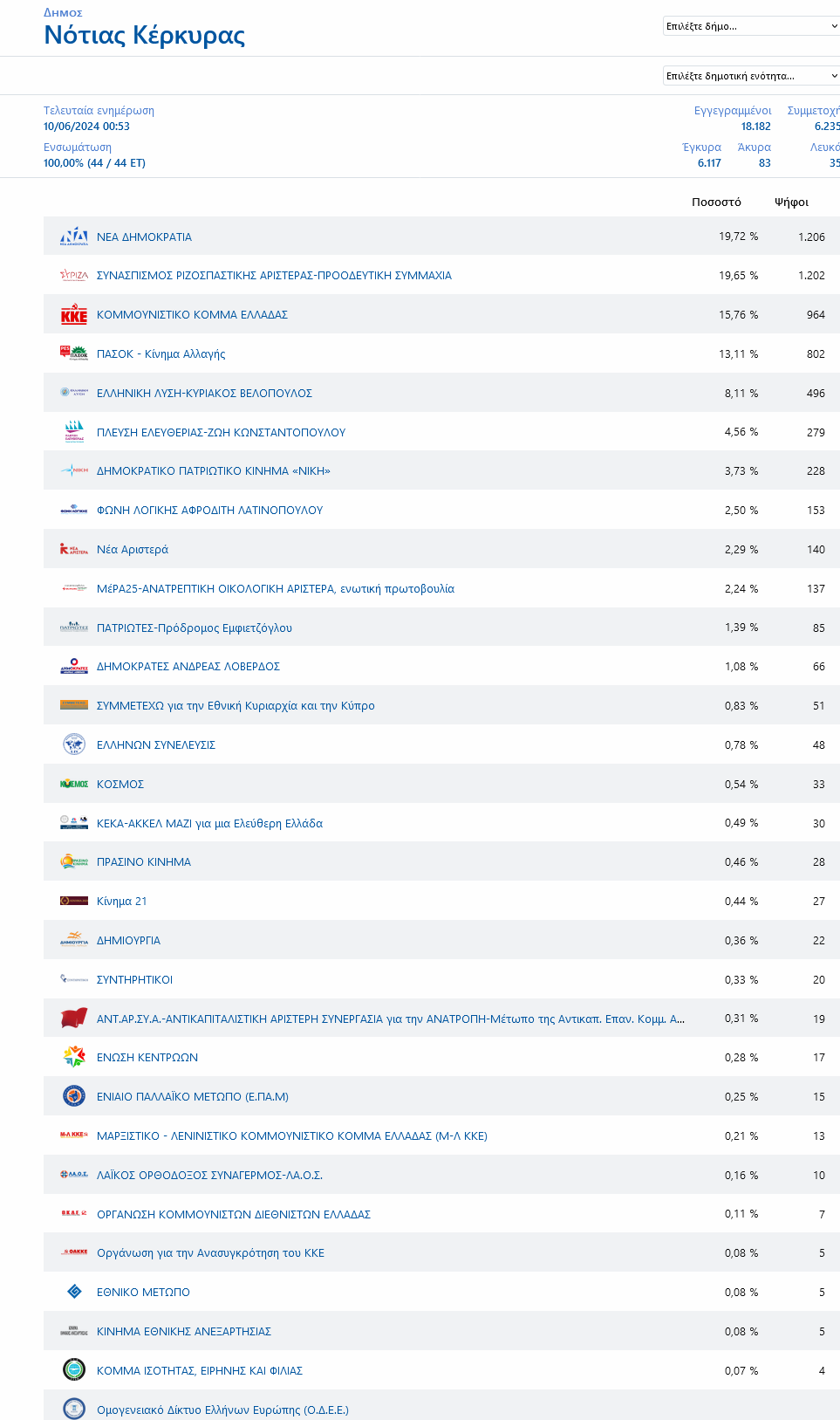Click the ΣΥΡΙΖΑ party logo icon

[74, 276]
